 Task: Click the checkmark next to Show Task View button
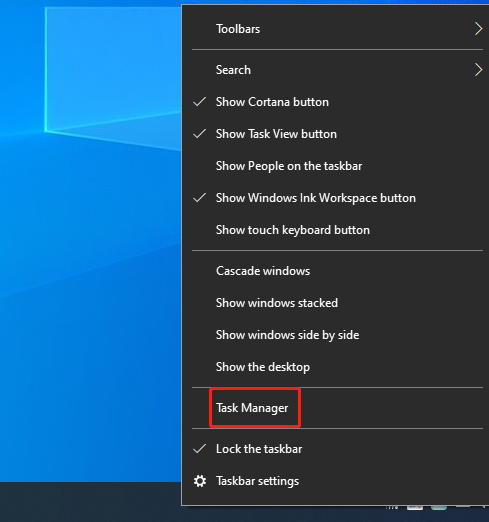click(200, 134)
